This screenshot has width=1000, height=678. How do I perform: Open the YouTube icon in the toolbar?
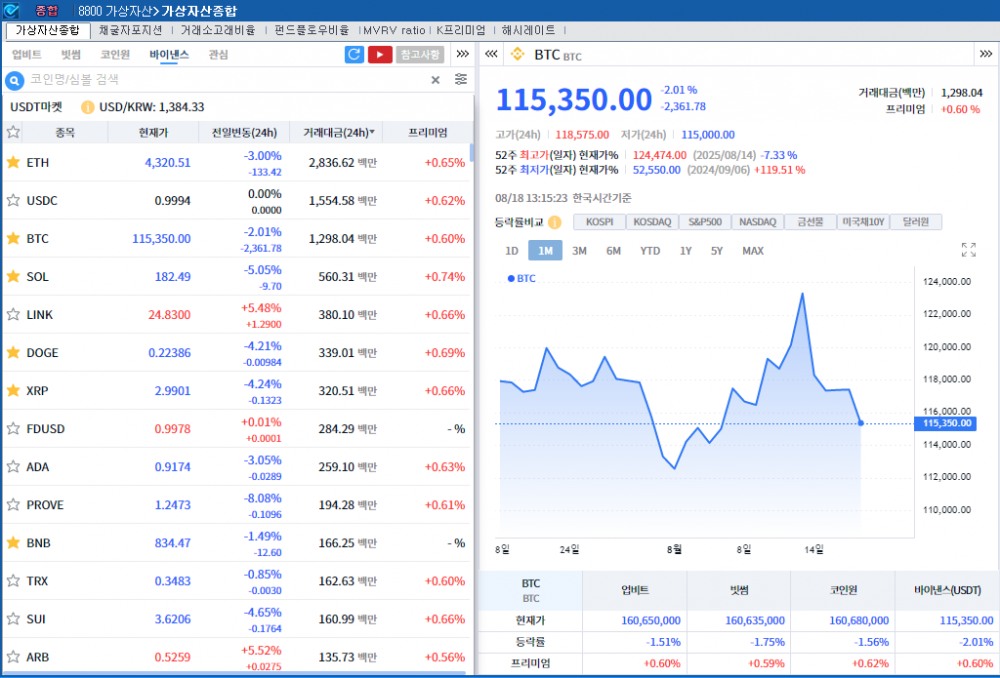[x=381, y=54]
